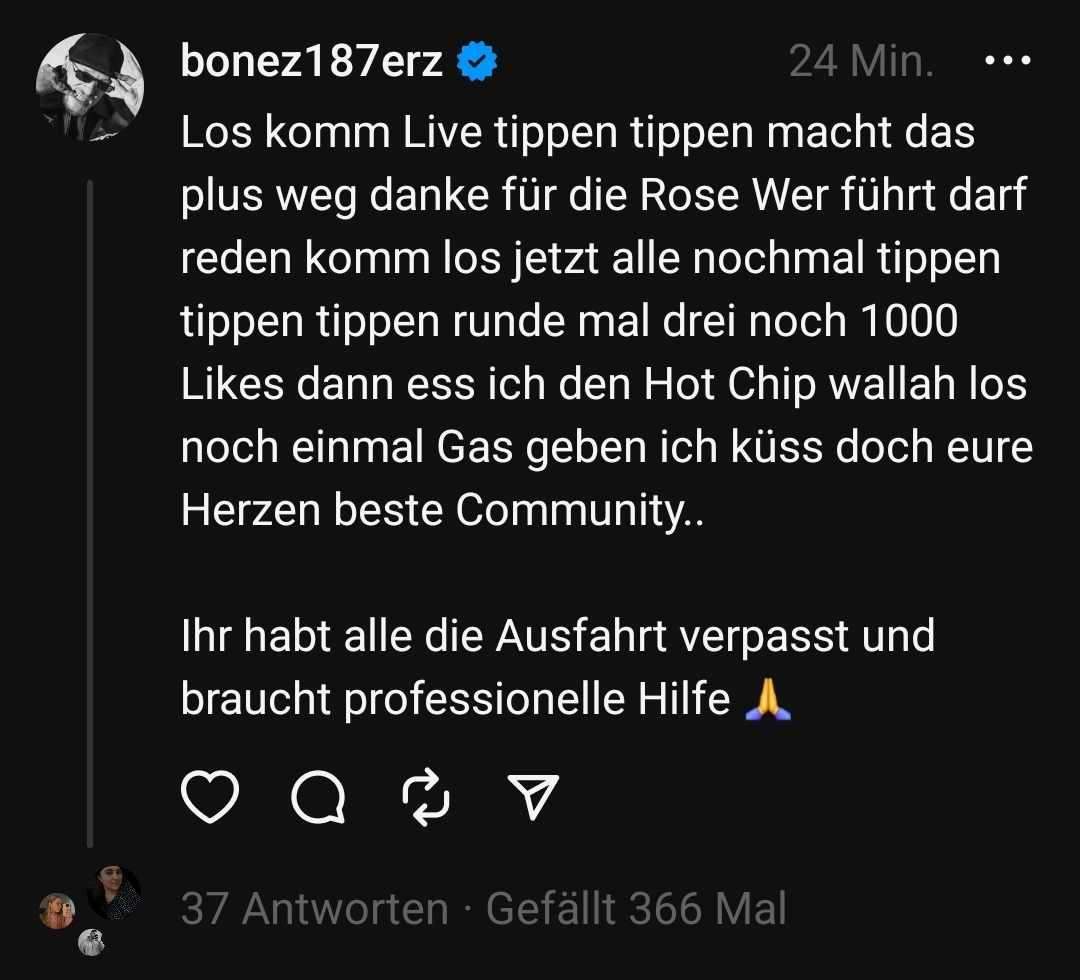The height and width of the screenshot is (980, 1080).
Task: View the 37 Antworten replies
Action: (x=314, y=909)
